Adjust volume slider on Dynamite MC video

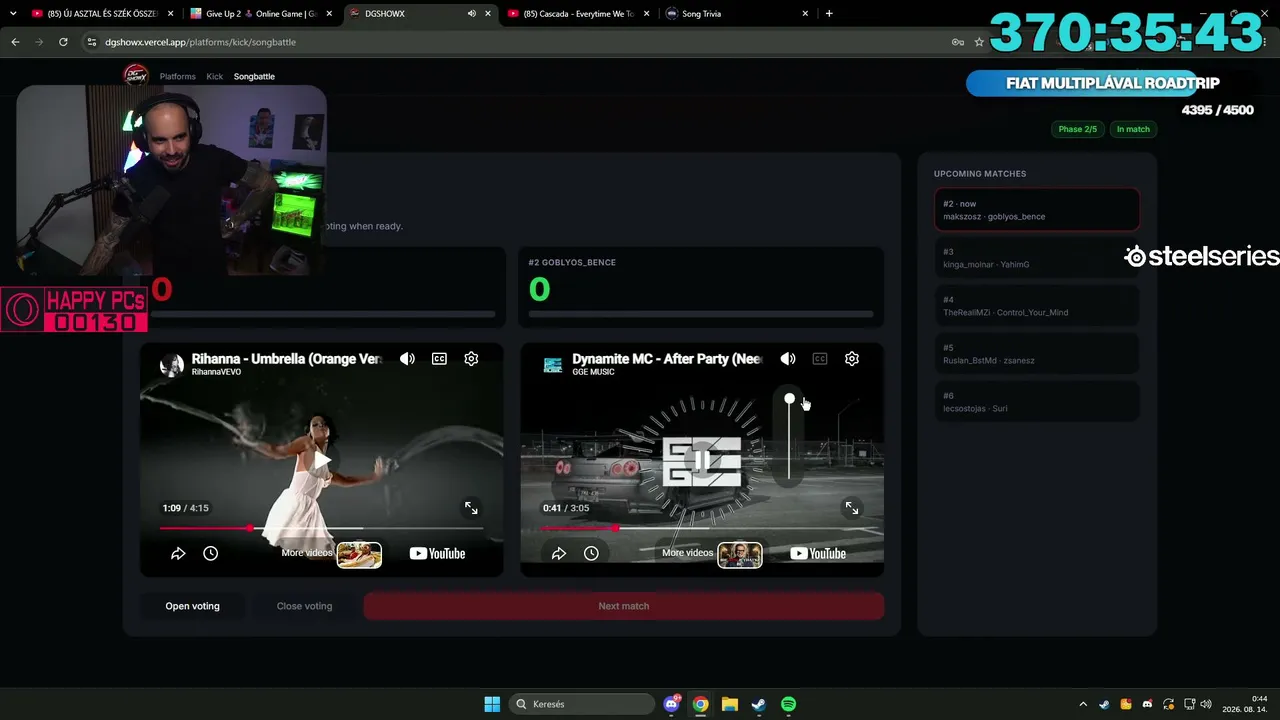point(789,439)
